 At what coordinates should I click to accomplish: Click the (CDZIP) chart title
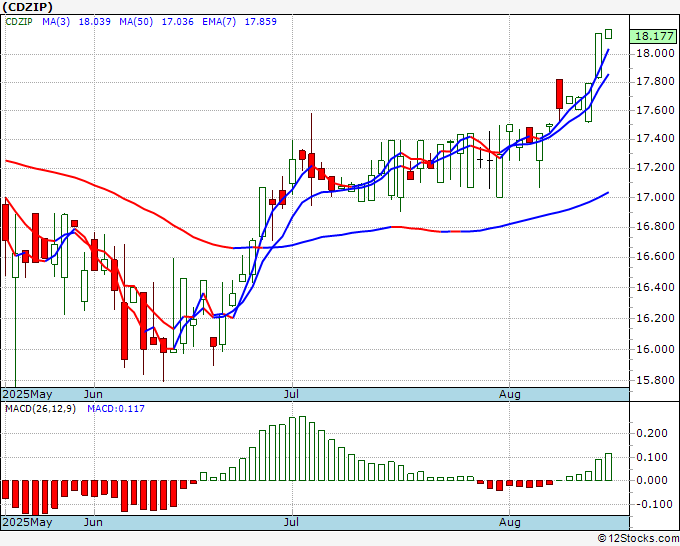(x=28, y=7)
